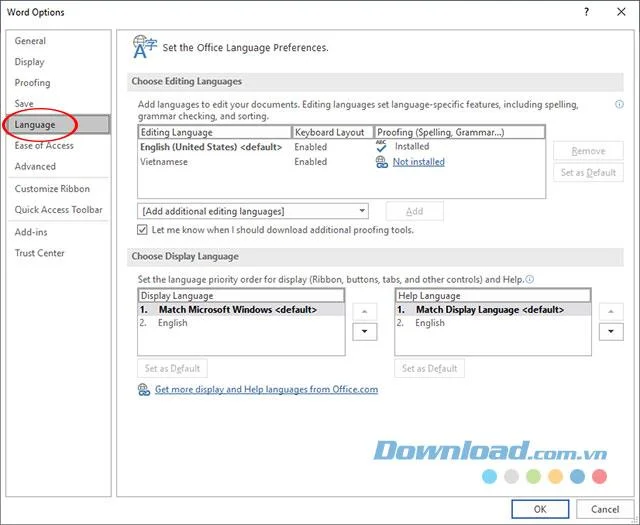Select the Vietnamese editing language row
This screenshot has width=640, height=525.
(341, 162)
